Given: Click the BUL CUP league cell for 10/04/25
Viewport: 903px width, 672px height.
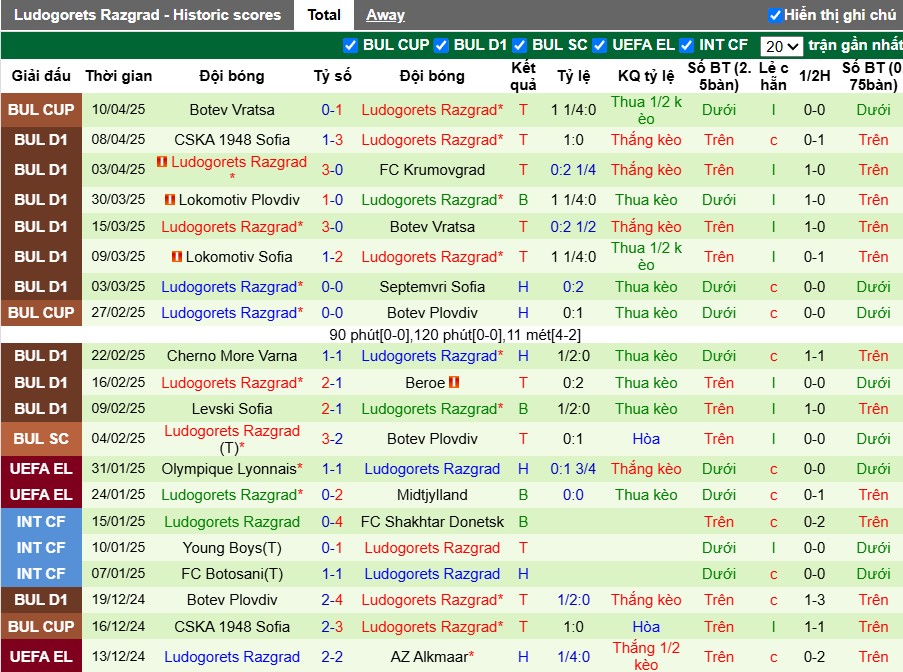Looking at the screenshot, I should click(41, 110).
